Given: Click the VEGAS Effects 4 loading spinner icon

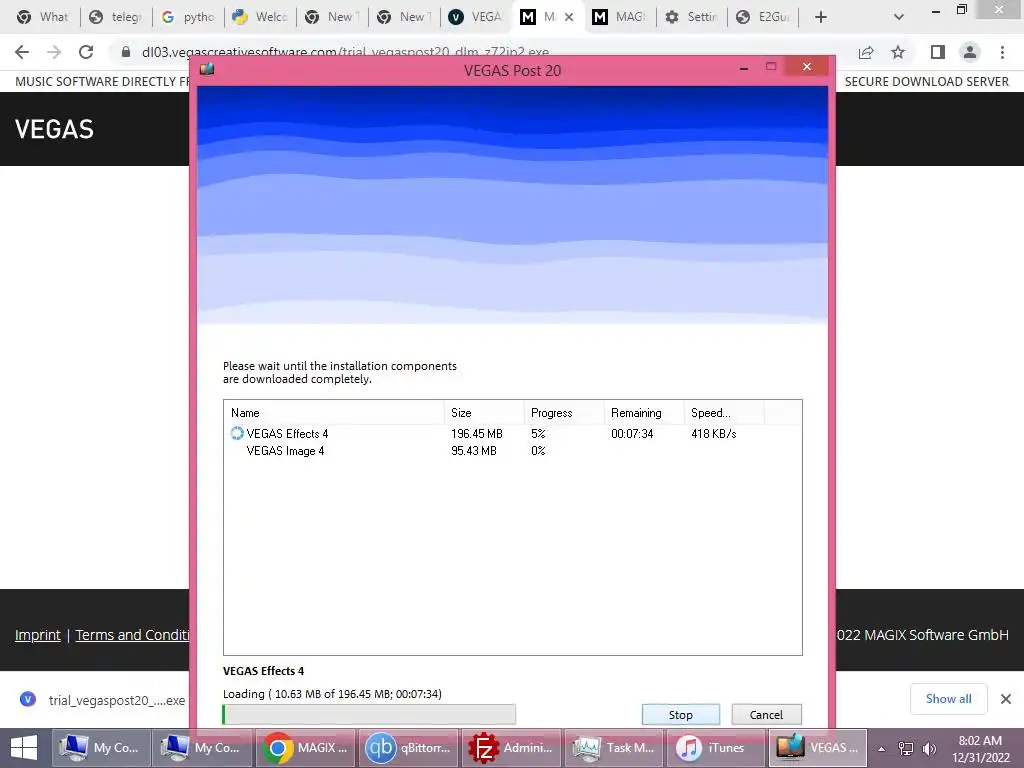Looking at the screenshot, I should 236,433.
